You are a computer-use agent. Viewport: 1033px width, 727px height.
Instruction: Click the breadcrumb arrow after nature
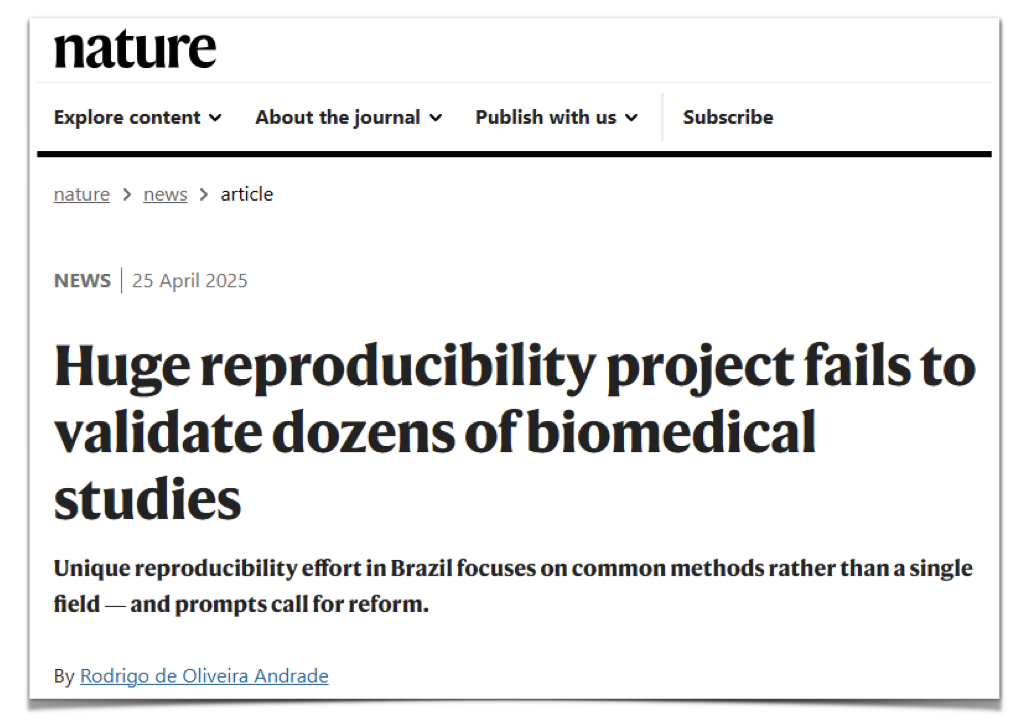127,195
